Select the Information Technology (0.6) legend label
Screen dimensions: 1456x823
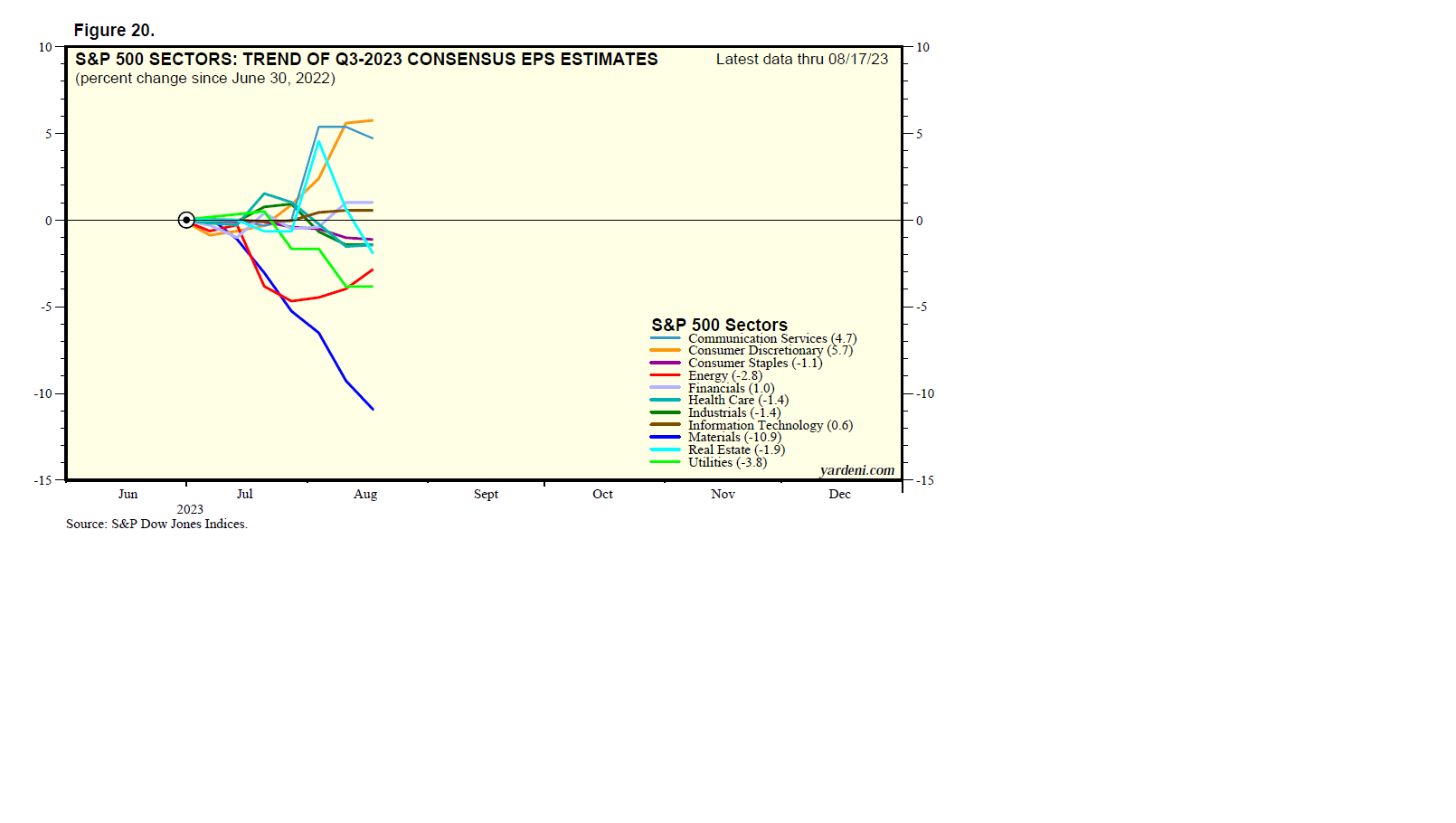(x=770, y=425)
